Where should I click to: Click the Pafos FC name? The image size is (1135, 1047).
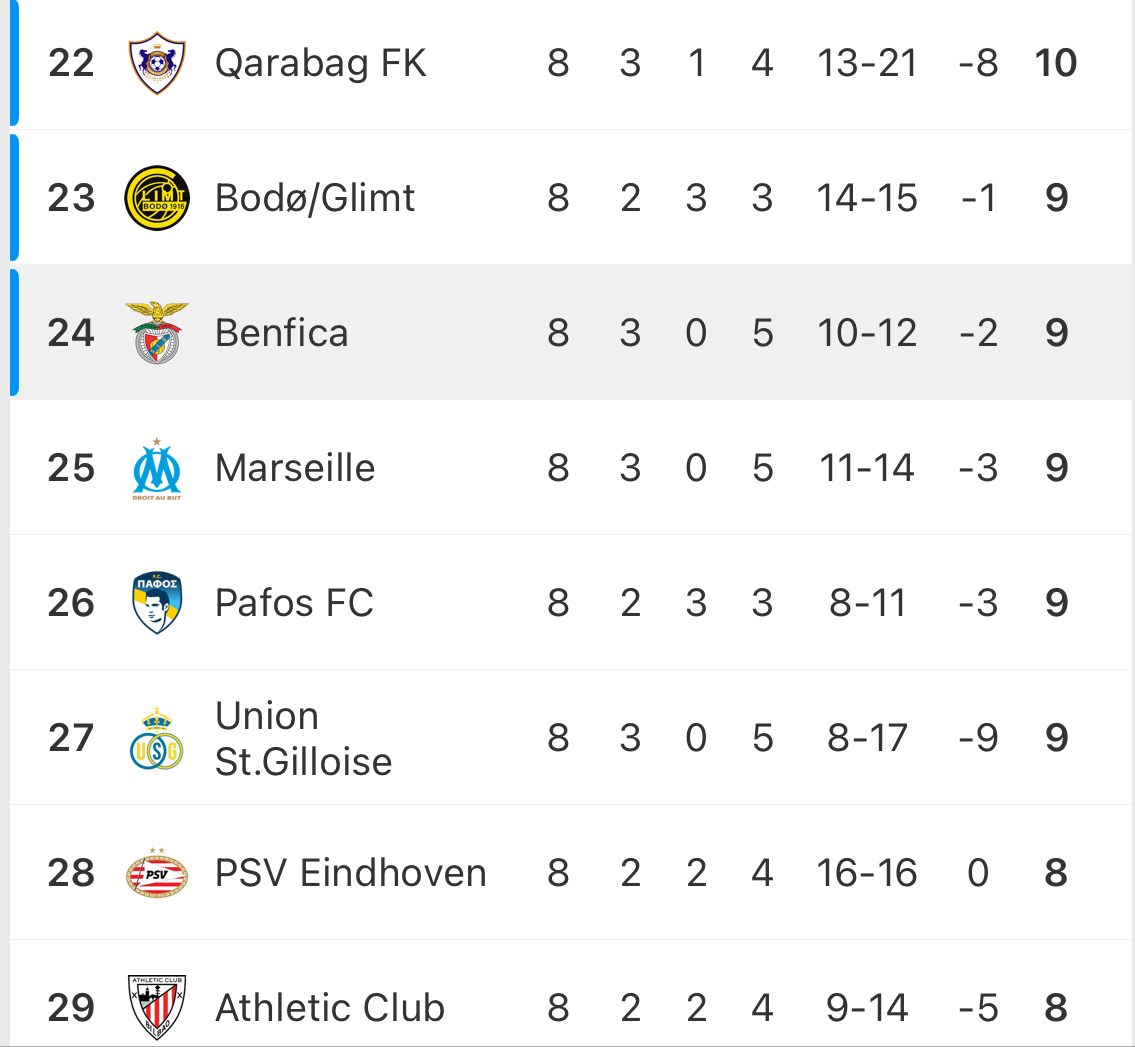click(294, 603)
